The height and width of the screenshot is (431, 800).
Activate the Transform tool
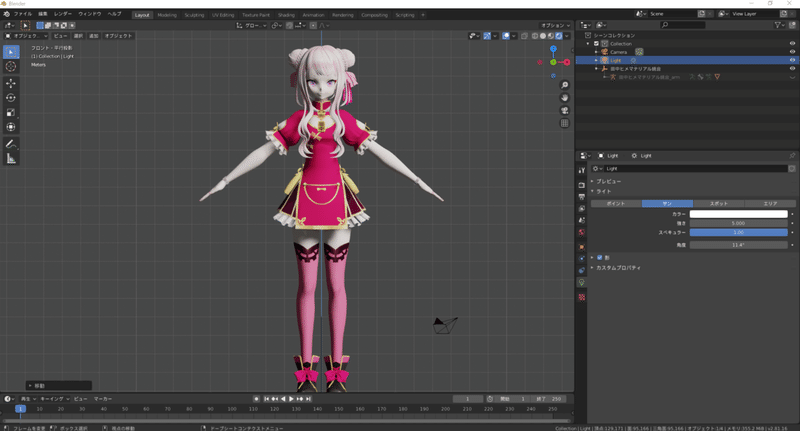click(x=11, y=127)
